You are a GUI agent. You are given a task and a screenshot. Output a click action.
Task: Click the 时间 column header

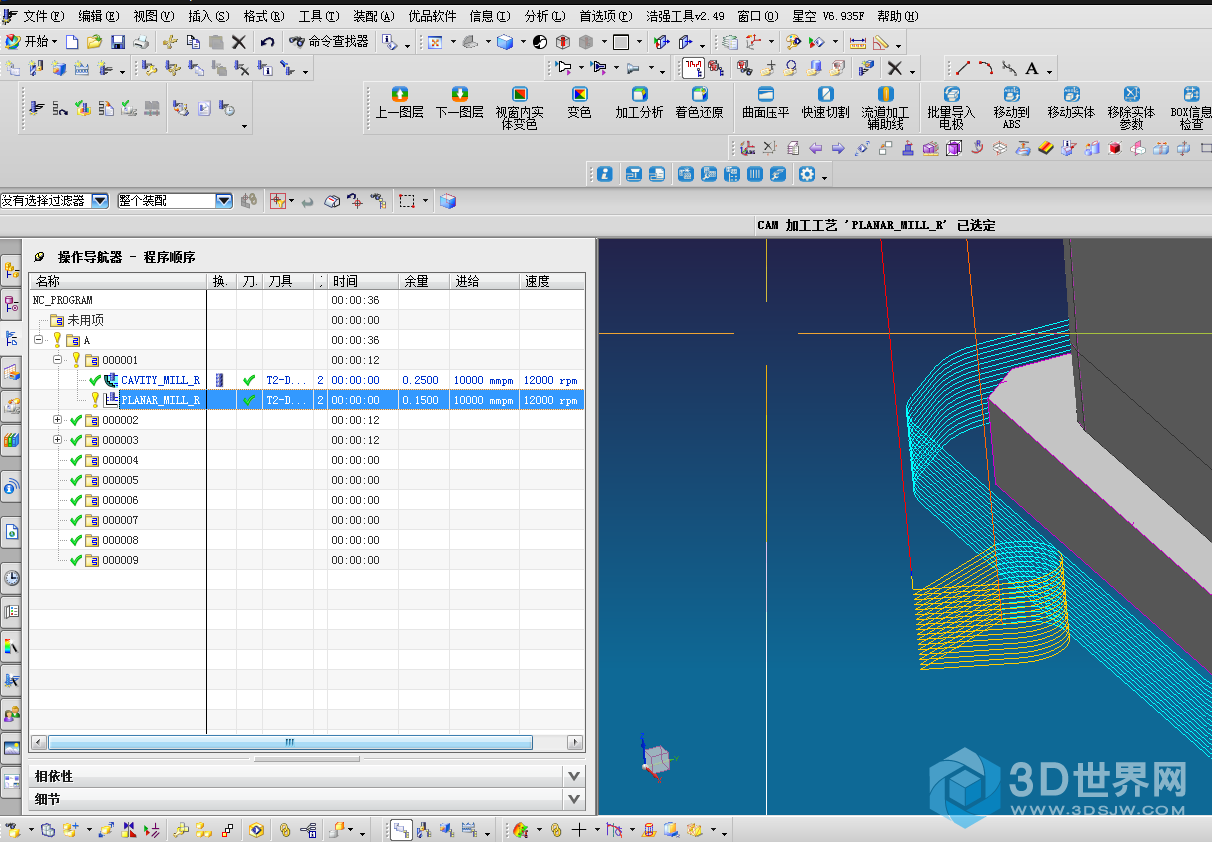coord(362,281)
